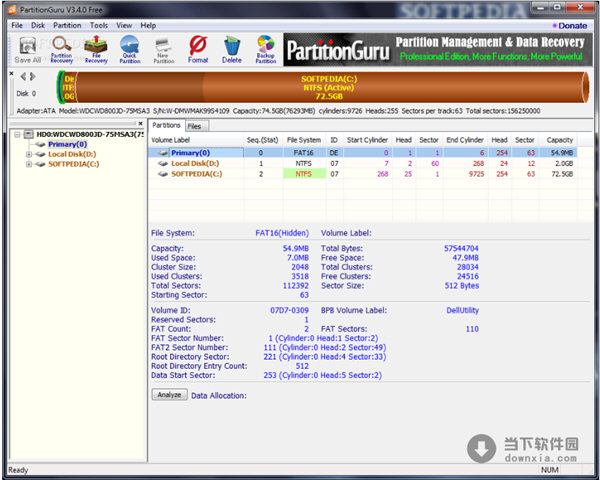The image size is (600, 480).
Task: Expand SOFTPEDIA(C:) in the tree
Action: tap(29, 164)
